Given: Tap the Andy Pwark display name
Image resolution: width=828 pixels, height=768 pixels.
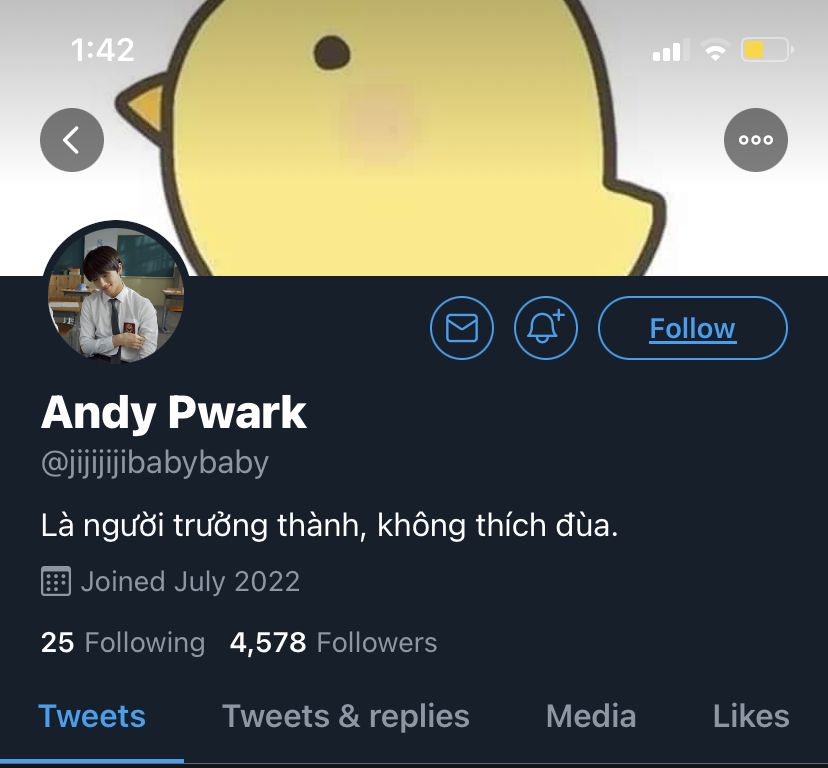Looking at the screenshot, I should coord(174,413).
